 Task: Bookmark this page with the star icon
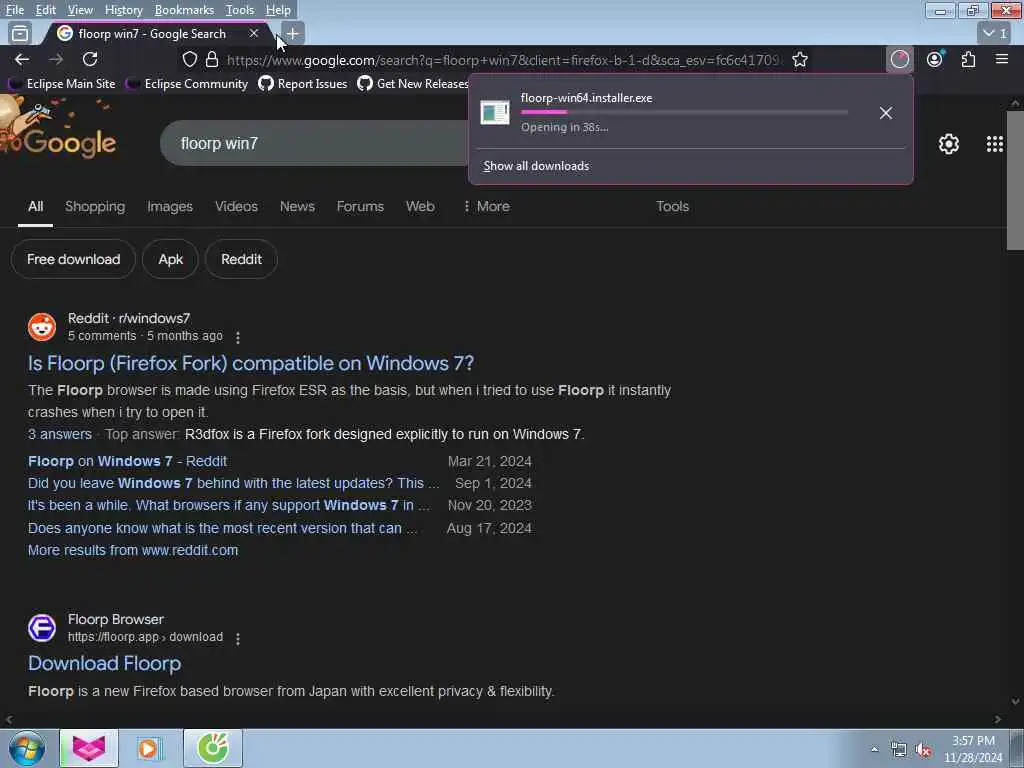pyautogui.click(x=800, y=59)
